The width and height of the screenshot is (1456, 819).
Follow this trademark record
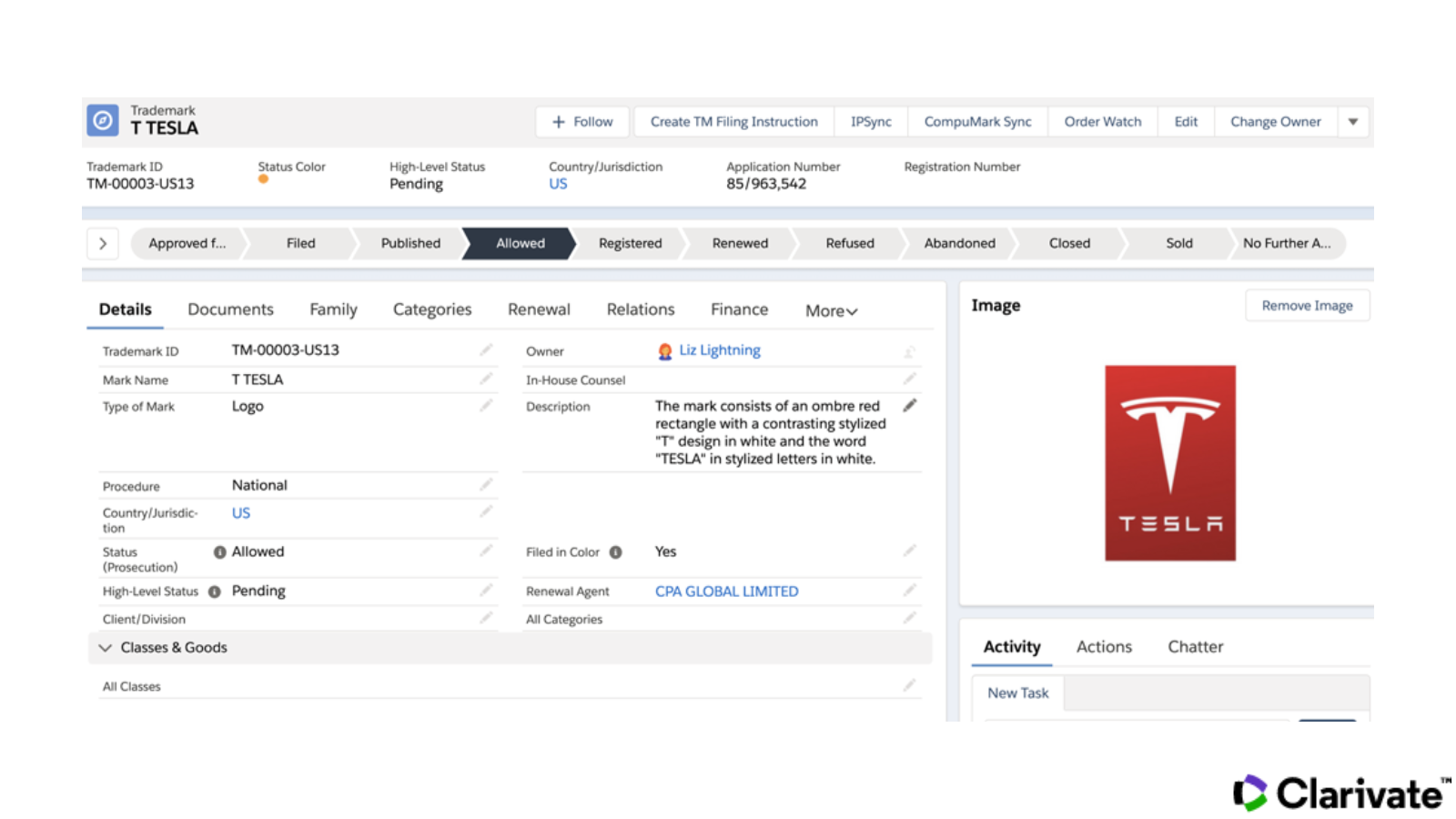click(582, 121)
